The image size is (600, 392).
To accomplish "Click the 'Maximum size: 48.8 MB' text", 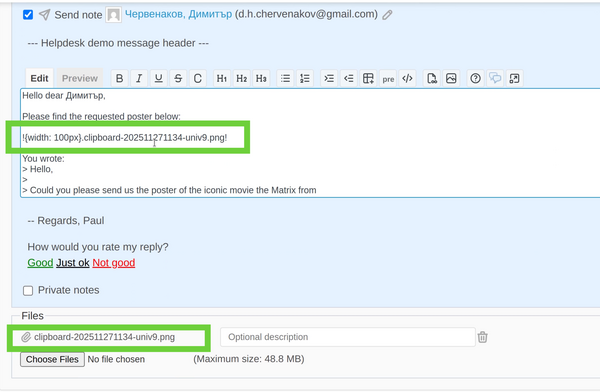I will 249,359.
